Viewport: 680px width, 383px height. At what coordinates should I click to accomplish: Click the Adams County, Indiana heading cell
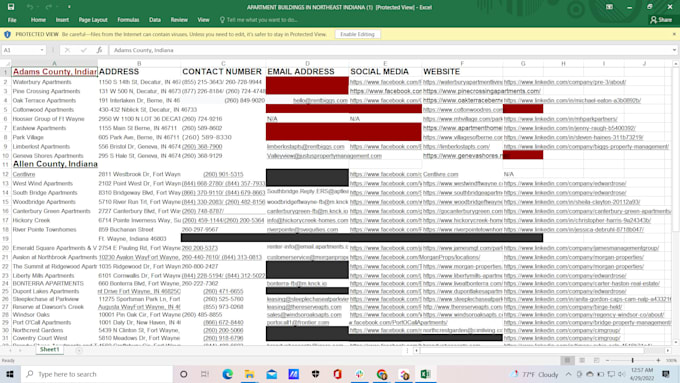pos(55,72)
